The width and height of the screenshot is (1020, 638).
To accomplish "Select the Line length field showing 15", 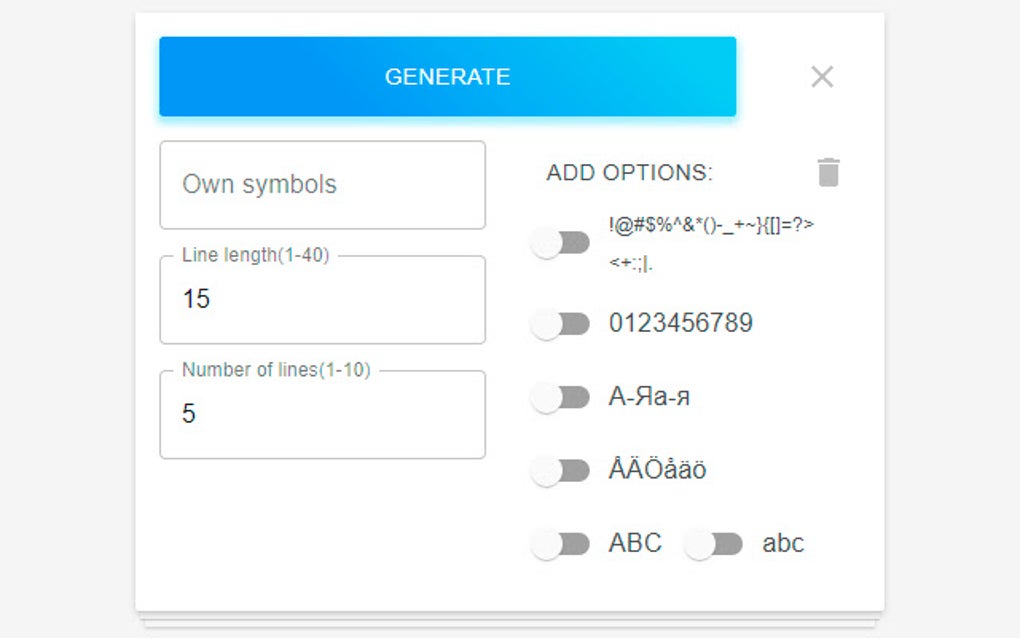I will [322, 299].
